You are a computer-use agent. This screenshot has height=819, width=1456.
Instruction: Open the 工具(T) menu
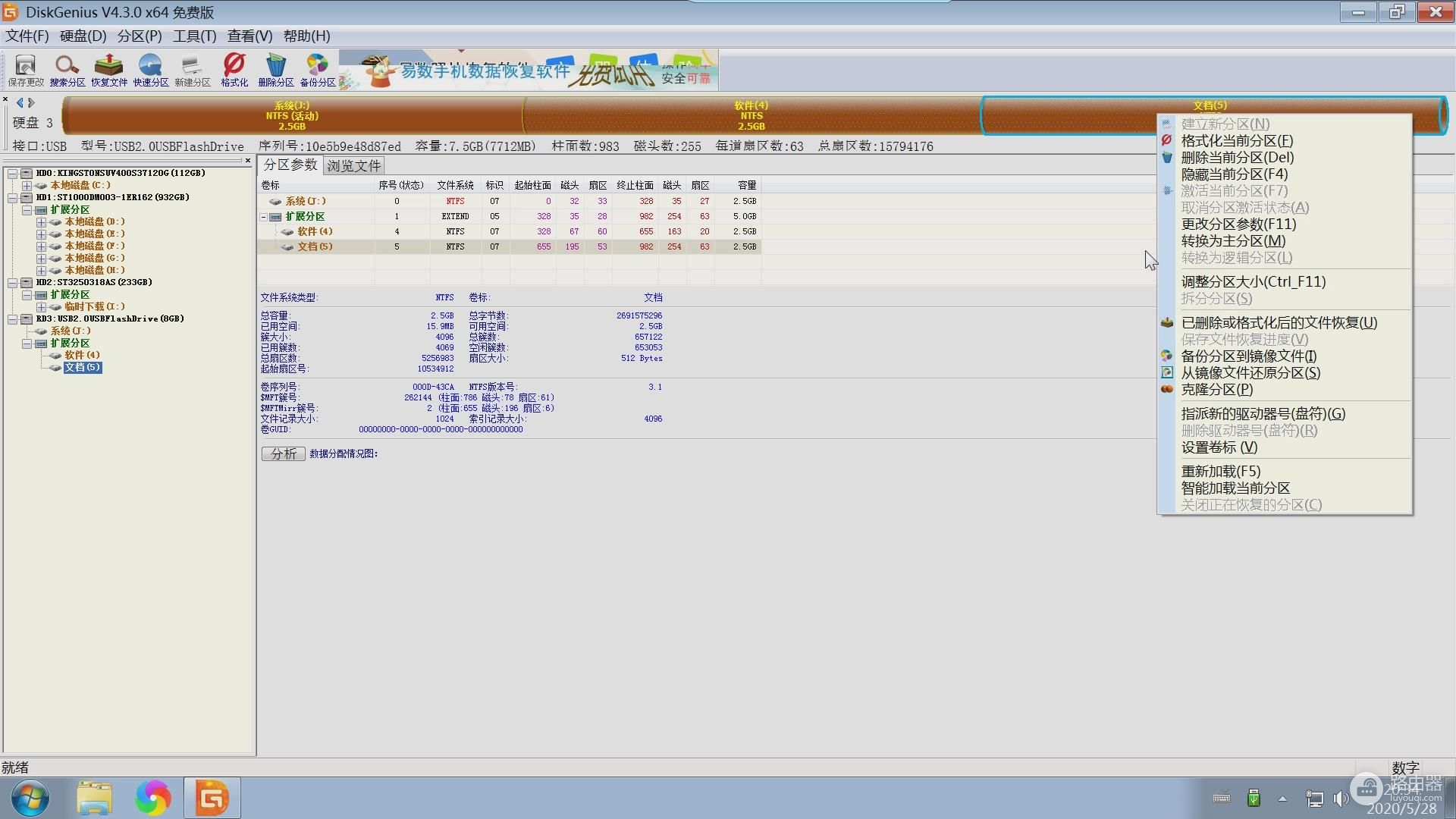pyautogui.click(x=194, y=36)
